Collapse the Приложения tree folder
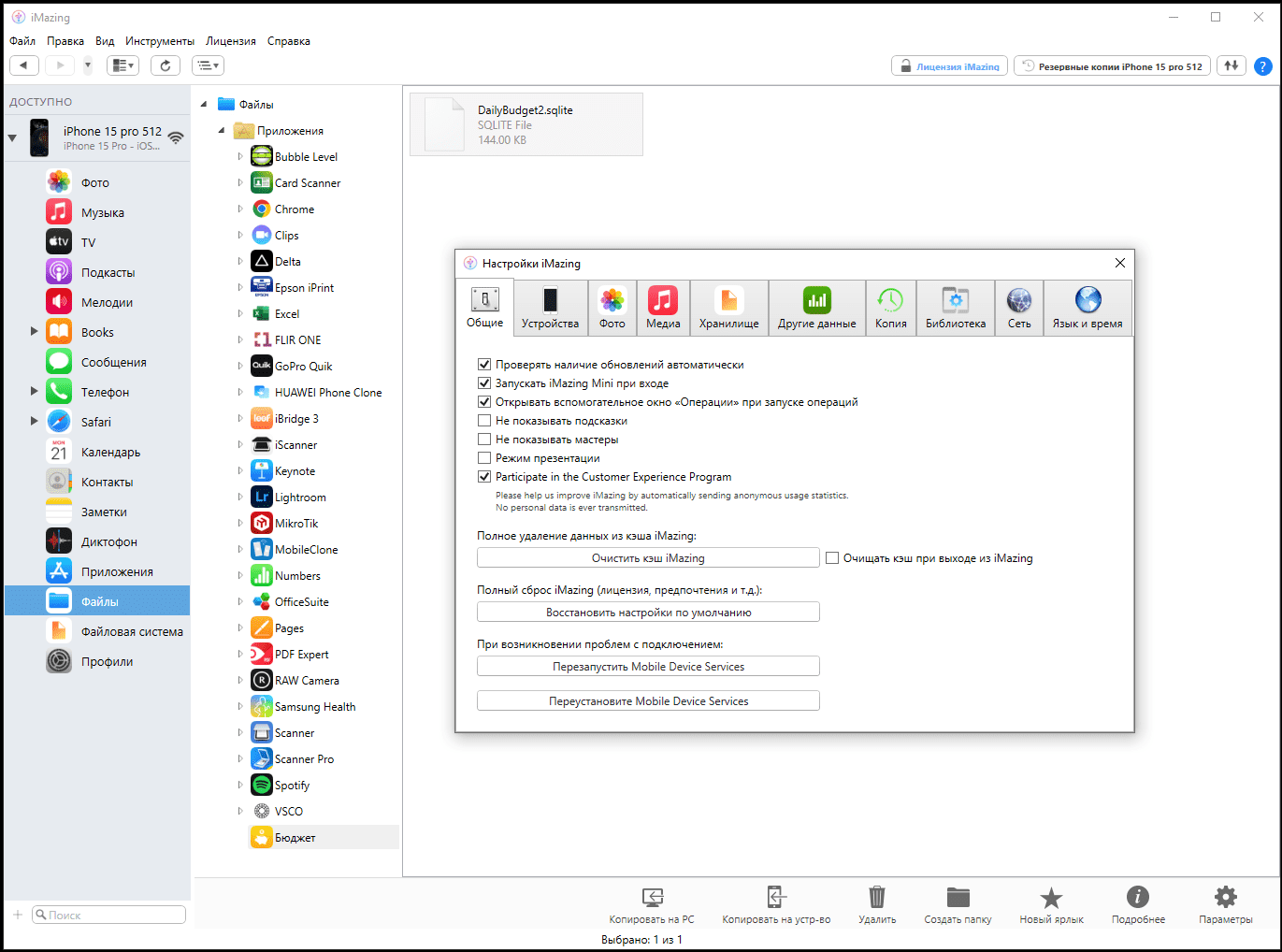1282x952 pixels. click(x=222, y=131)
